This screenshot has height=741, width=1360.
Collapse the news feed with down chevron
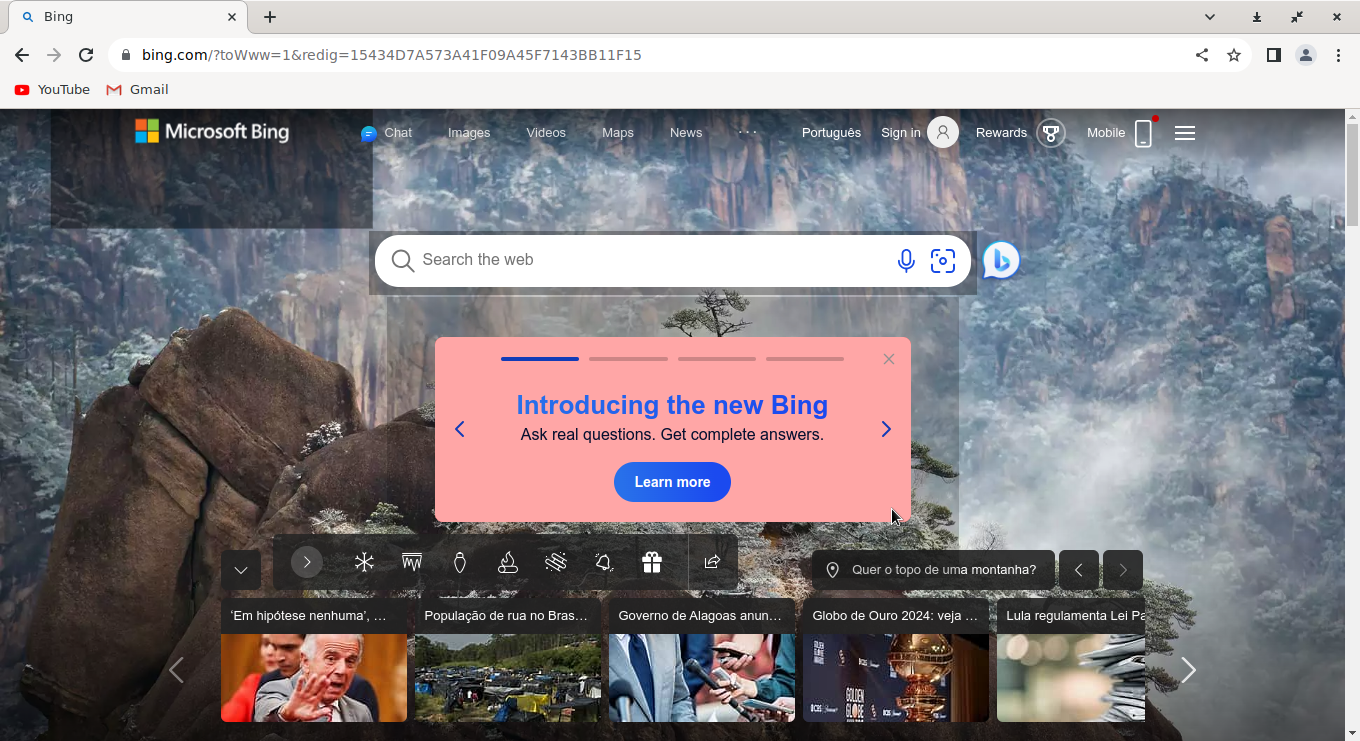click(x=241, y=570)
